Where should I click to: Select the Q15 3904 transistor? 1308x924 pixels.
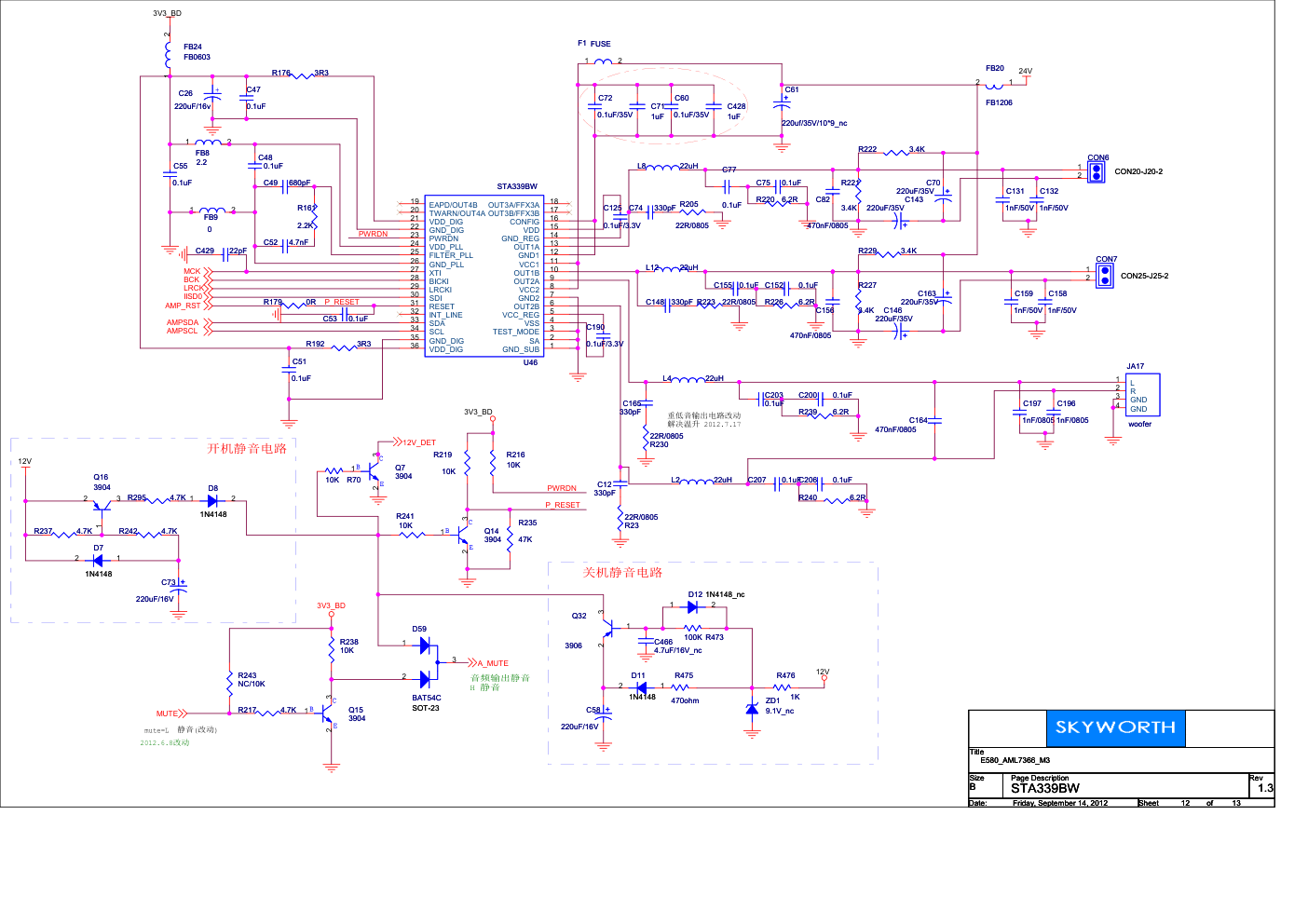pos(328,713)
